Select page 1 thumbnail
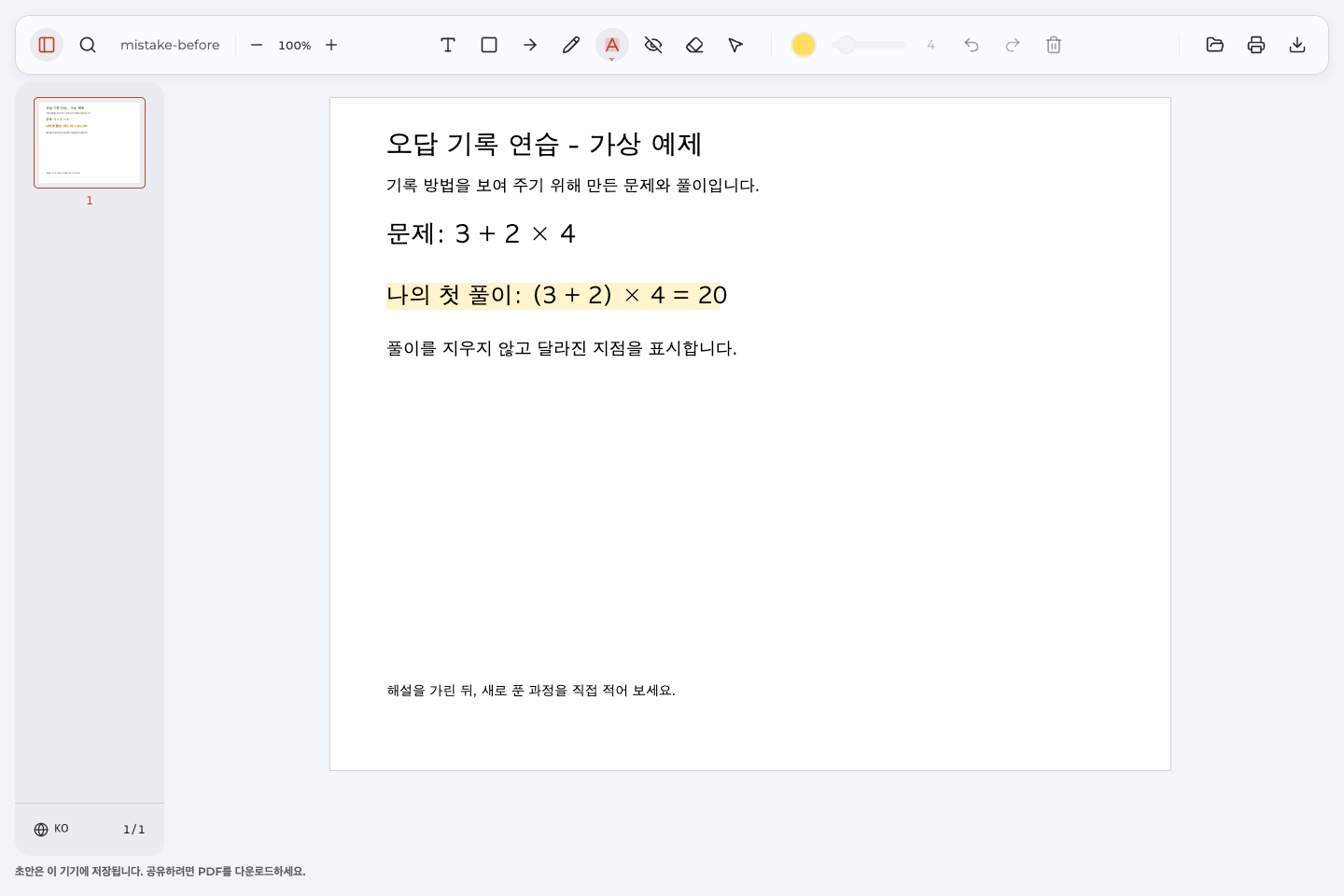This screenshot has width=1344, height=896. pyautogui.click(x=90, y=143)
